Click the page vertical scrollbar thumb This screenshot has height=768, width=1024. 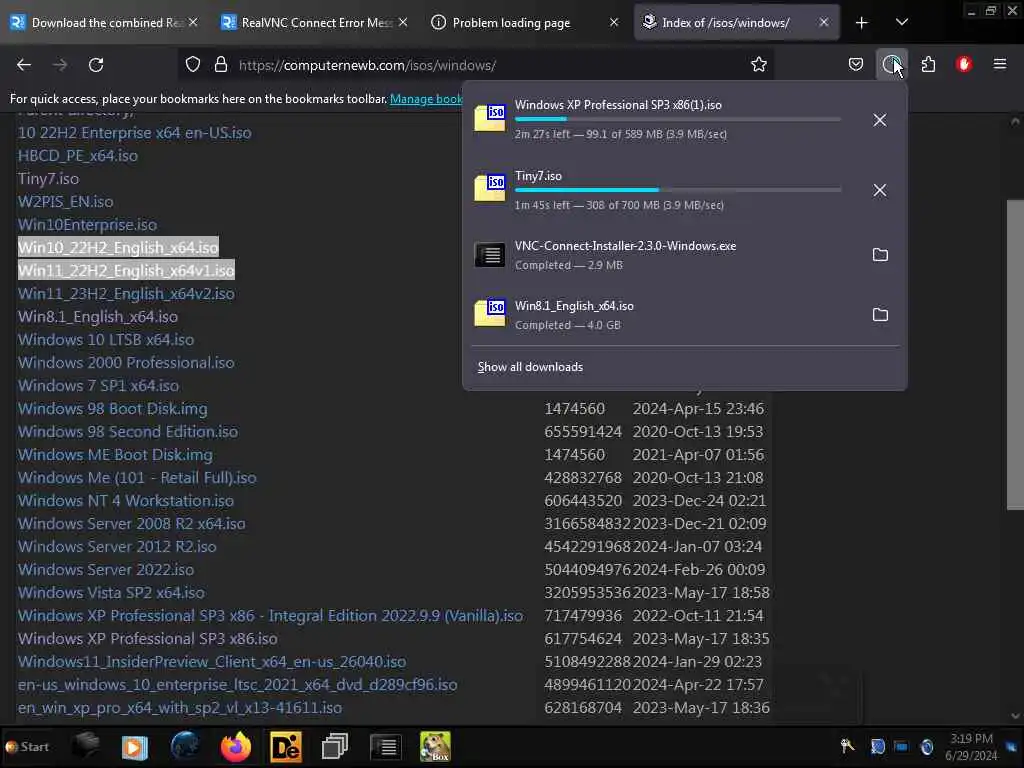1015,355
